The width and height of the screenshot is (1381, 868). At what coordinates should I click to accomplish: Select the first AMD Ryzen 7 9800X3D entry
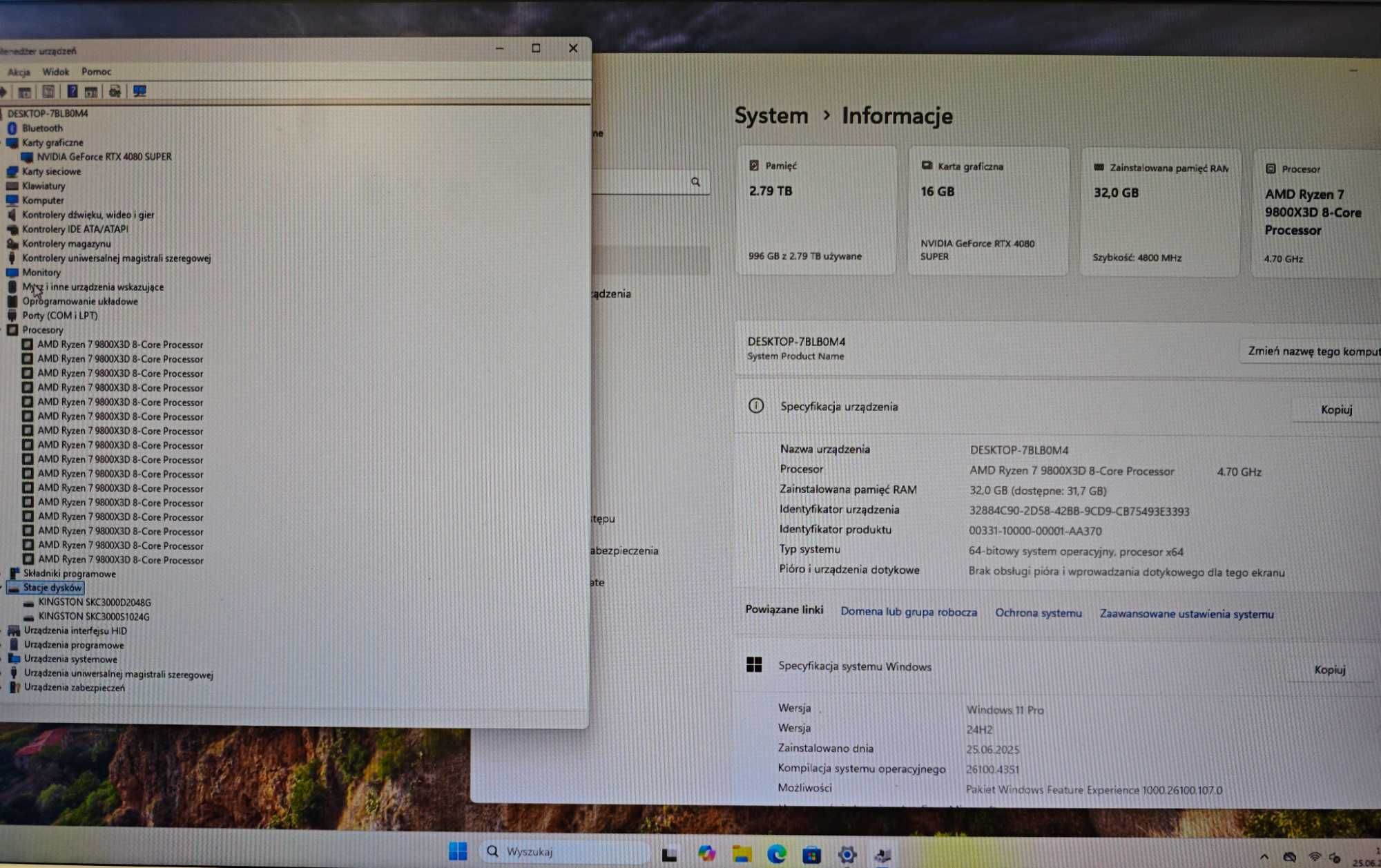click(x=120, y=345)
